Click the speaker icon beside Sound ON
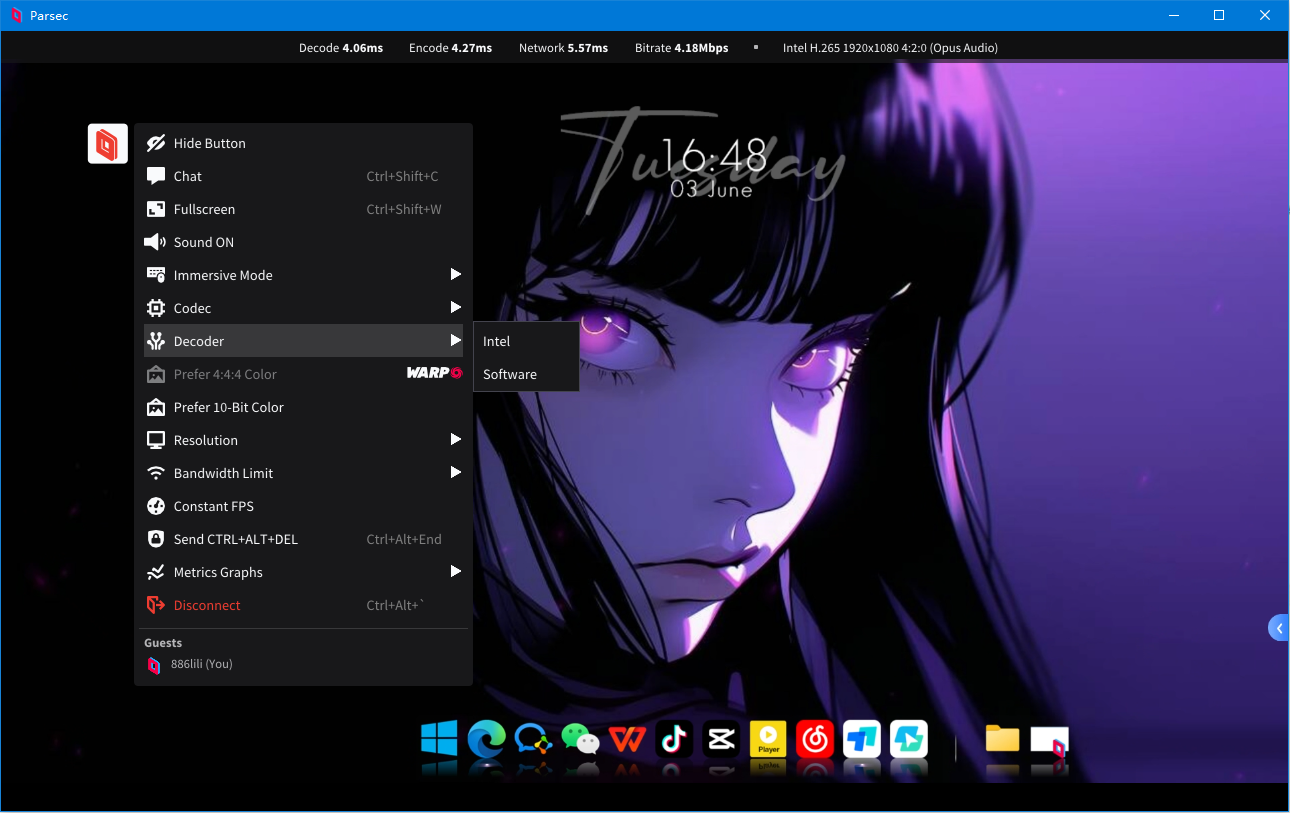Viewport: 1290px width, 813px height. tap(155, 242)
